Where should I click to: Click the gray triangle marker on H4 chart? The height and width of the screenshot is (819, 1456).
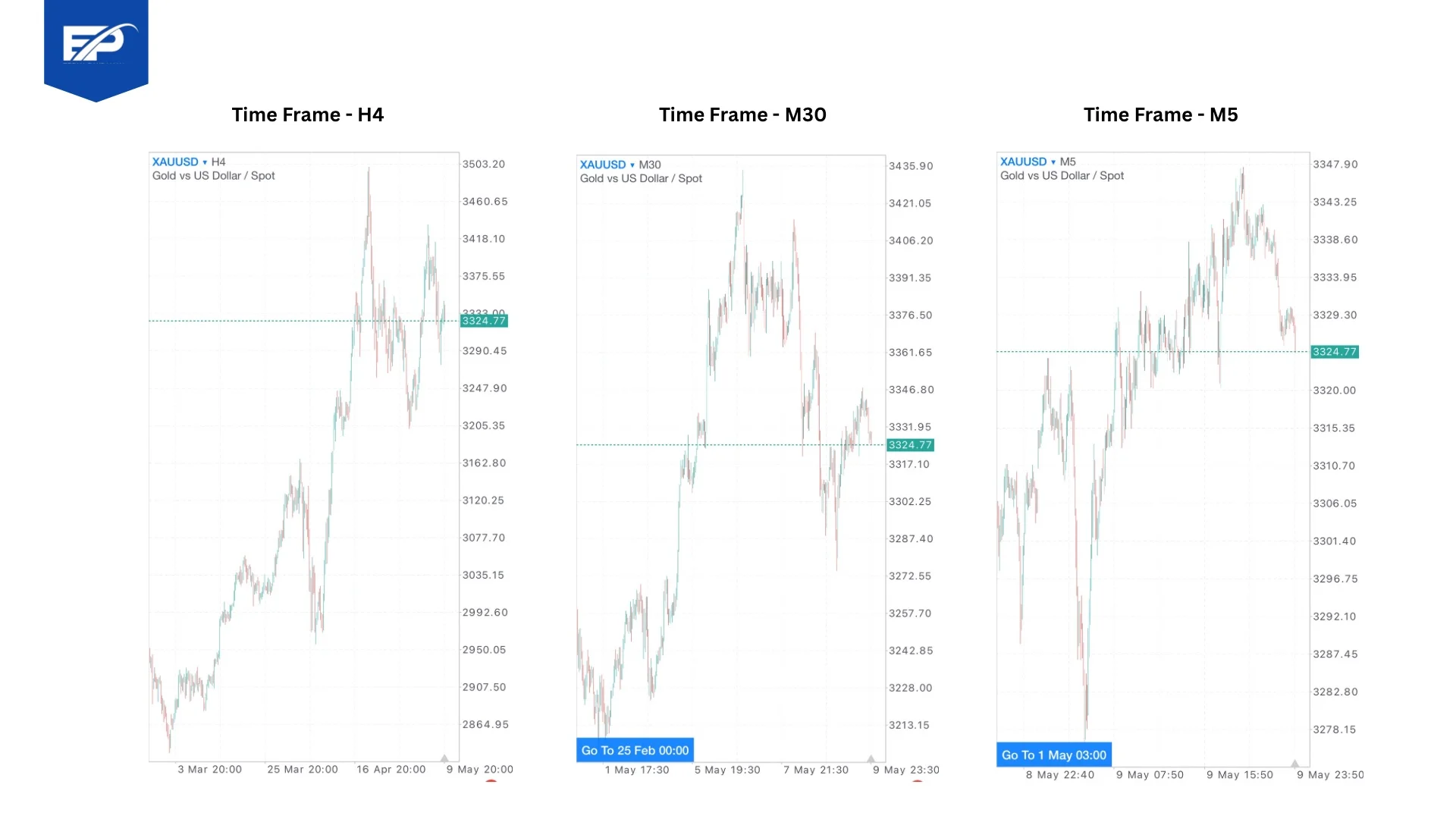tap(445, 758)
